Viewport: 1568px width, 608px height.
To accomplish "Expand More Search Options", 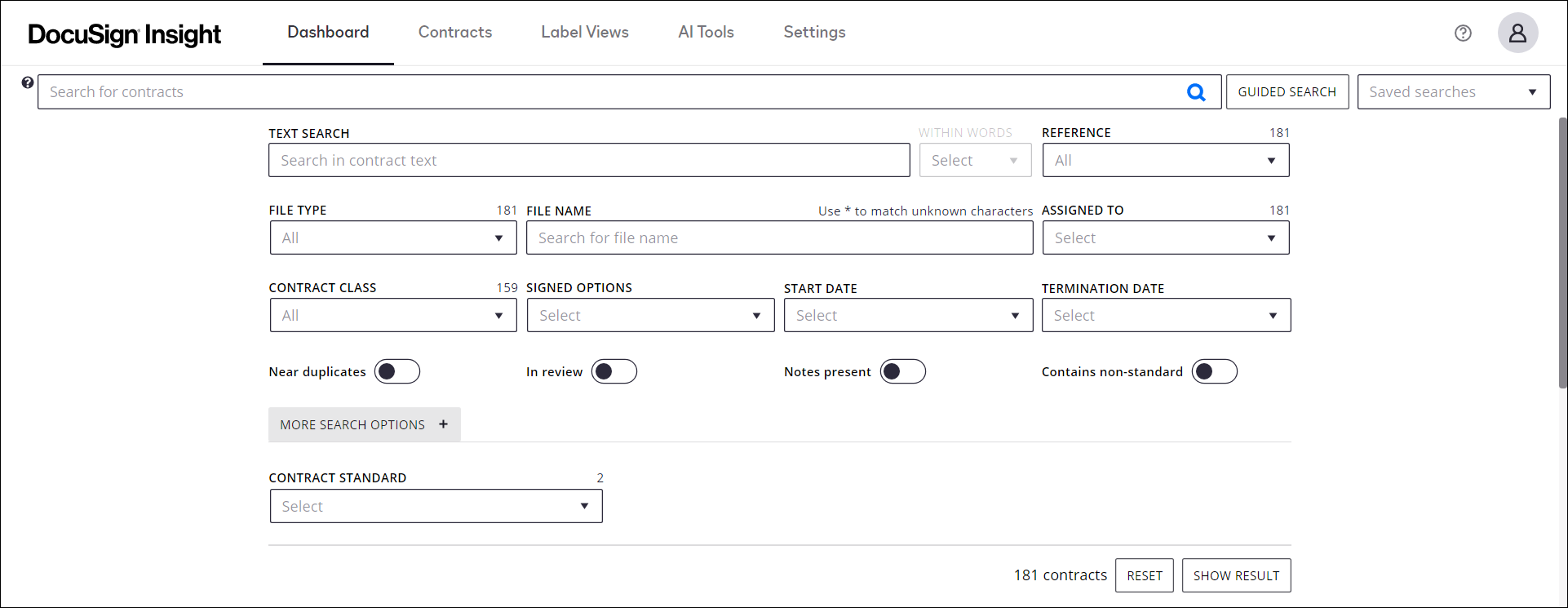I will [365, 425].
